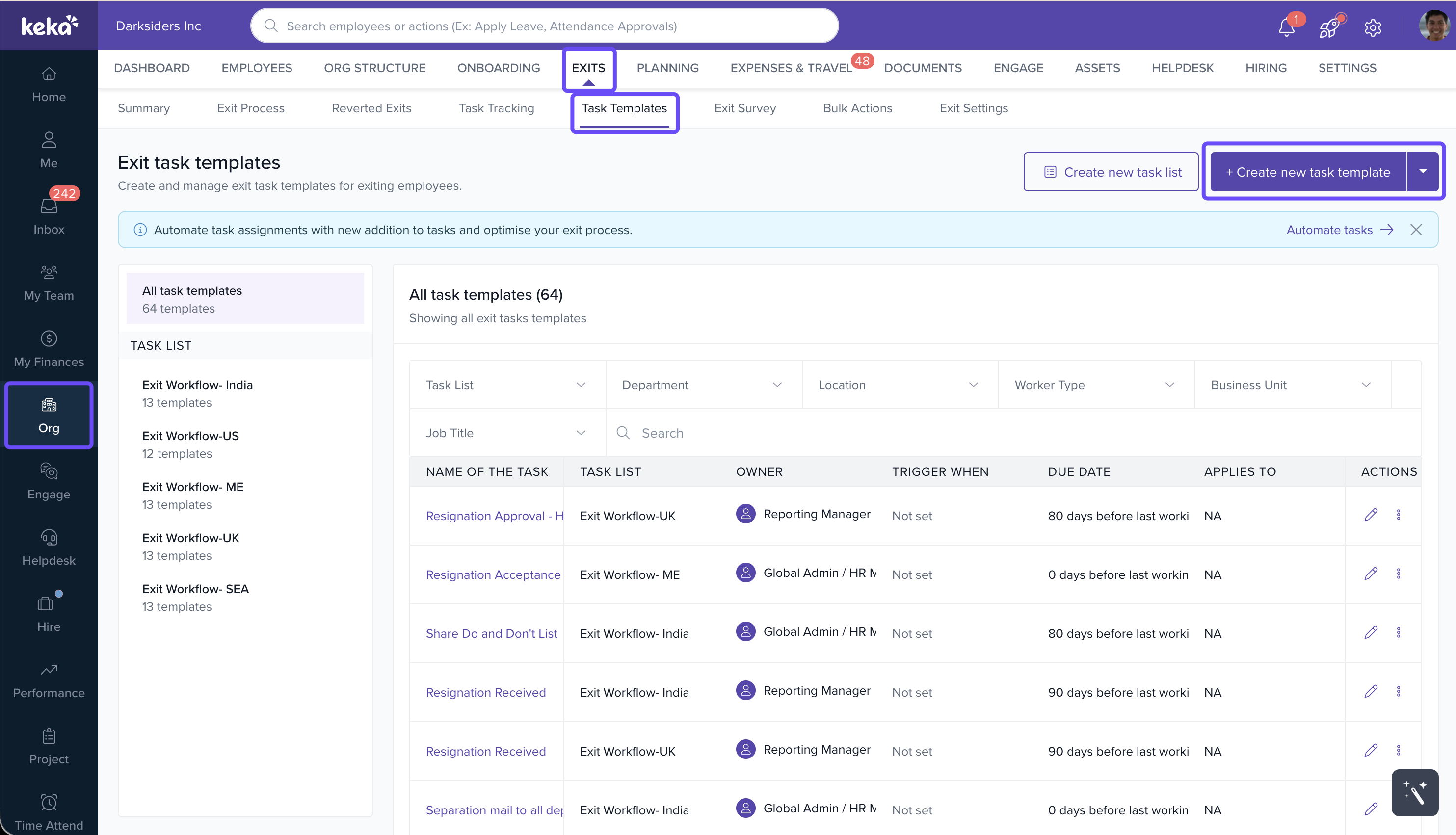Dismiss the automate tasks banner

(1416, 230)
